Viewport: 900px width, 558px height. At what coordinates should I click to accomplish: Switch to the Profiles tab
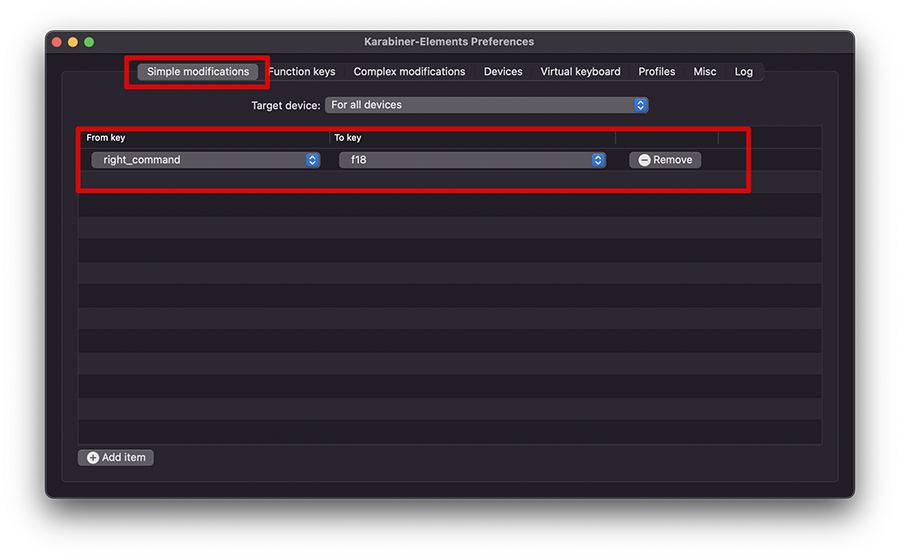coord(657,72)
